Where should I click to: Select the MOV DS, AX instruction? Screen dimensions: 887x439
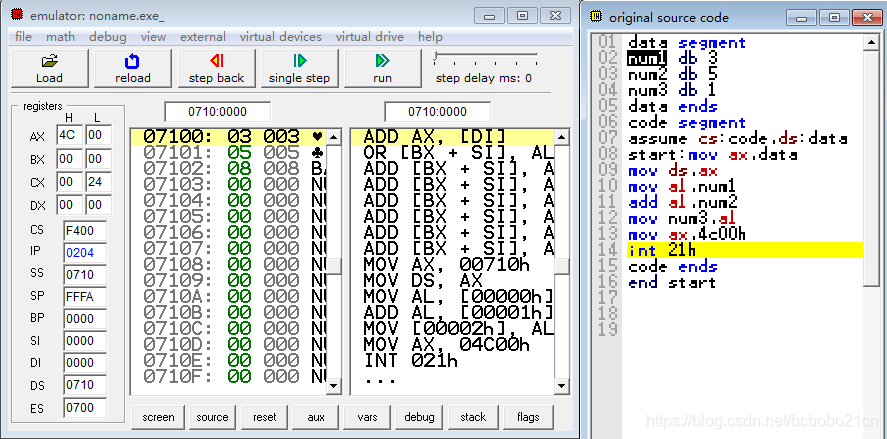point(453,280)
